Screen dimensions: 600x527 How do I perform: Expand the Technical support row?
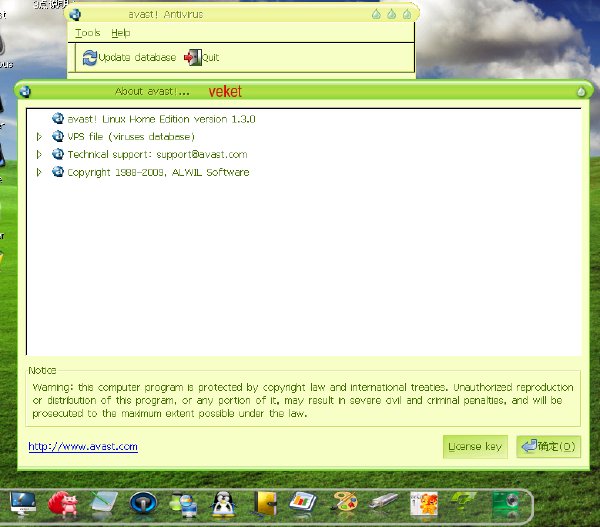(39, 154)
